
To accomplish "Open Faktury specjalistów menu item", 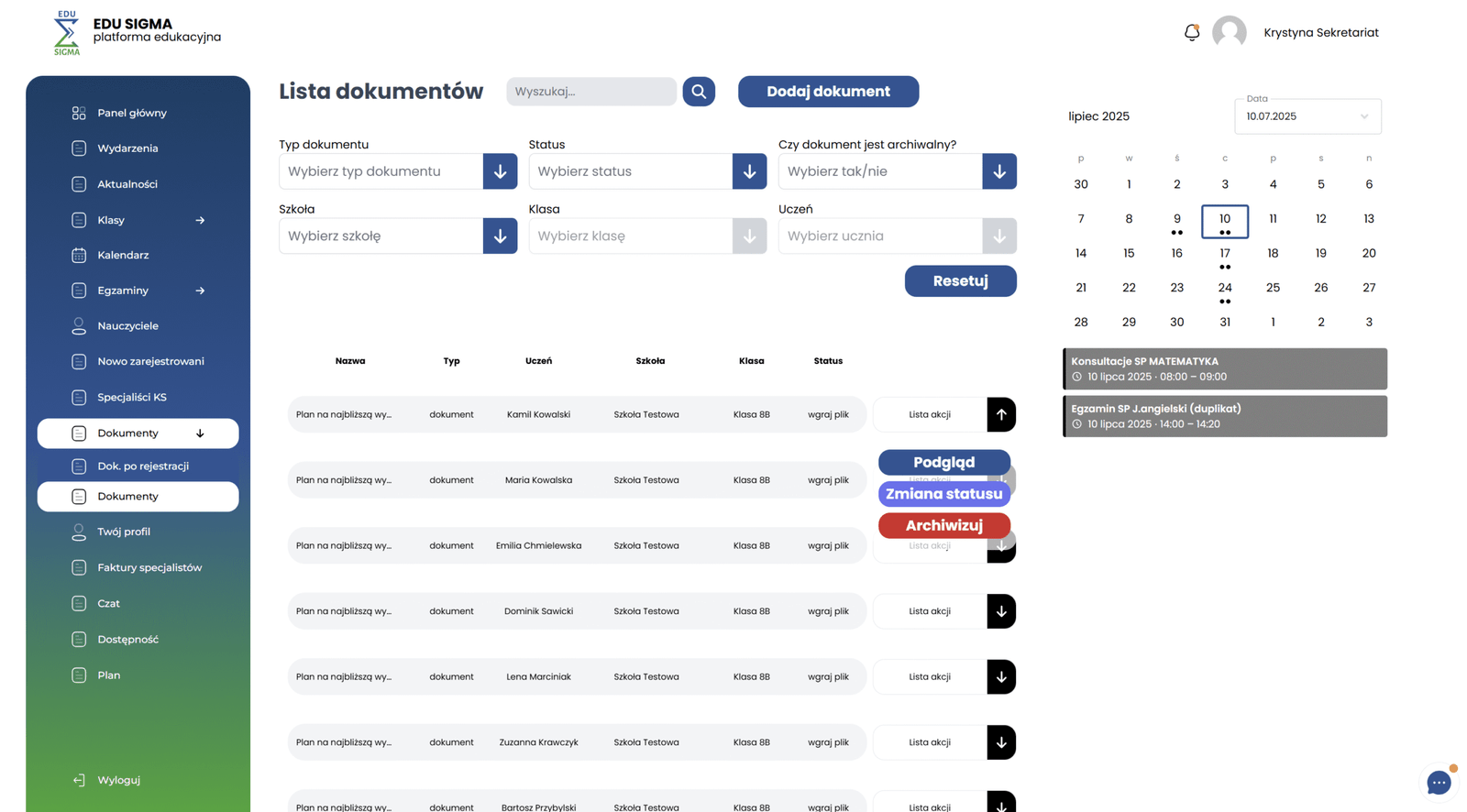I will coord(149,568).
